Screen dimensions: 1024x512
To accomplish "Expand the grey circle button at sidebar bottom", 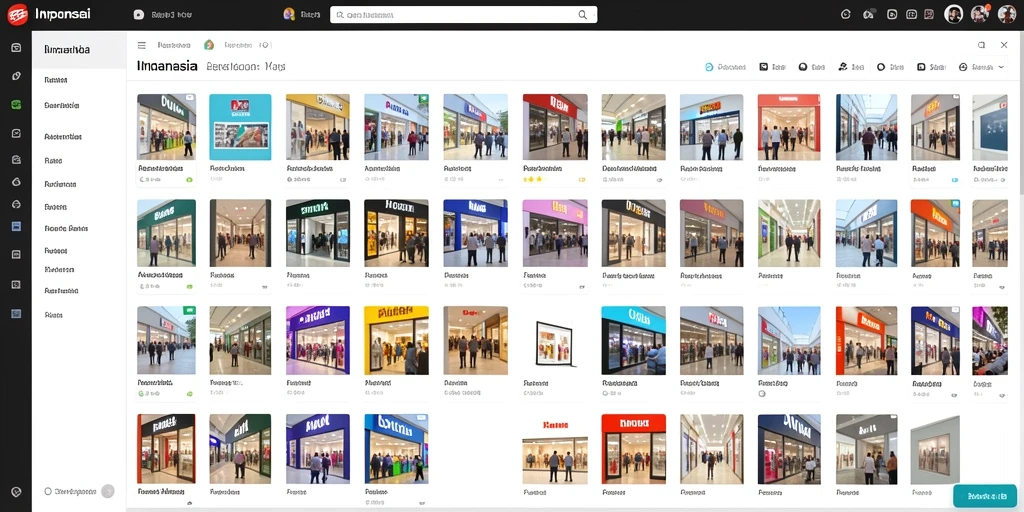I will pyautogui.click(x=108, y=491).
